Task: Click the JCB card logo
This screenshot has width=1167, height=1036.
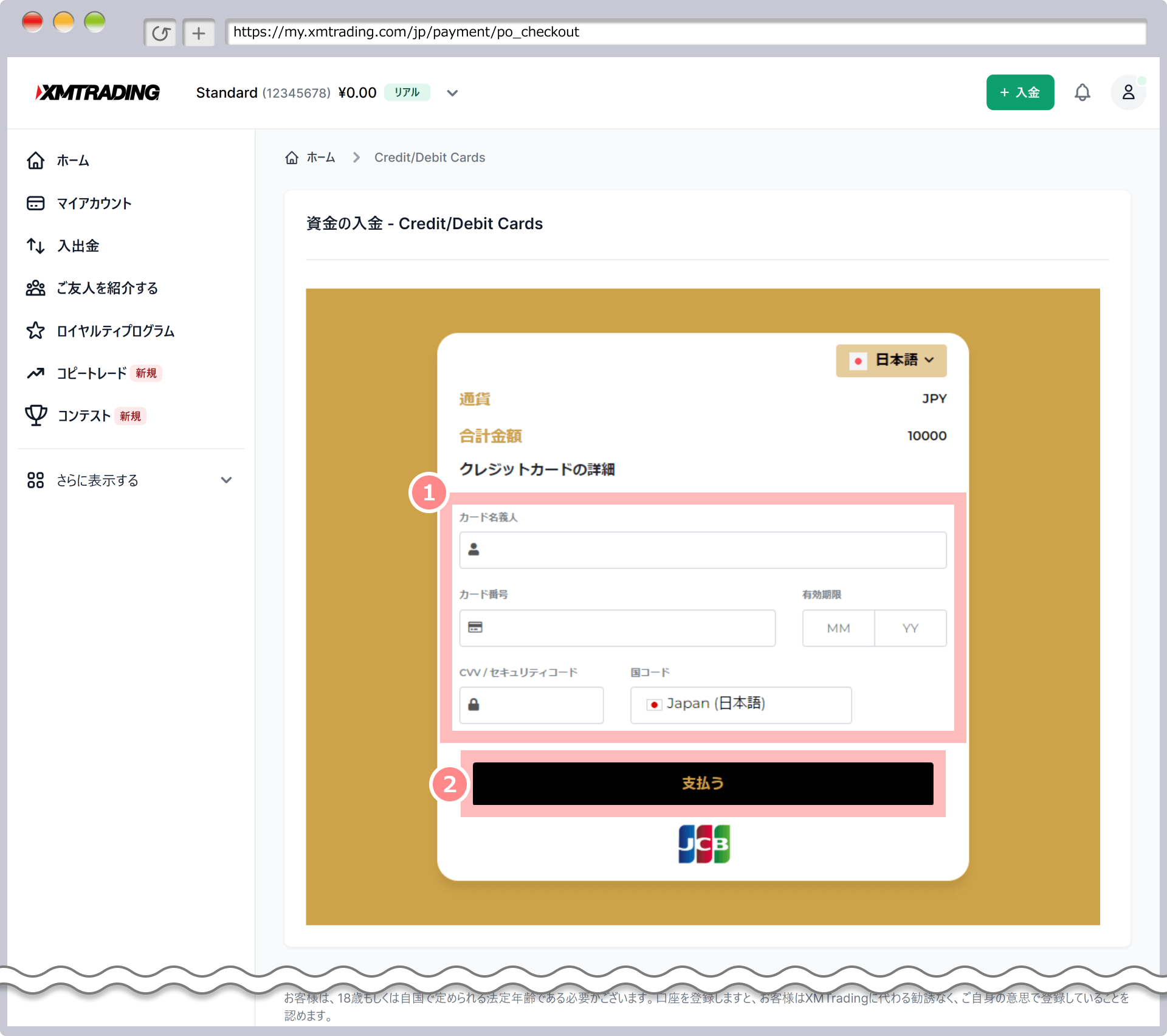Action: (704, 844)
